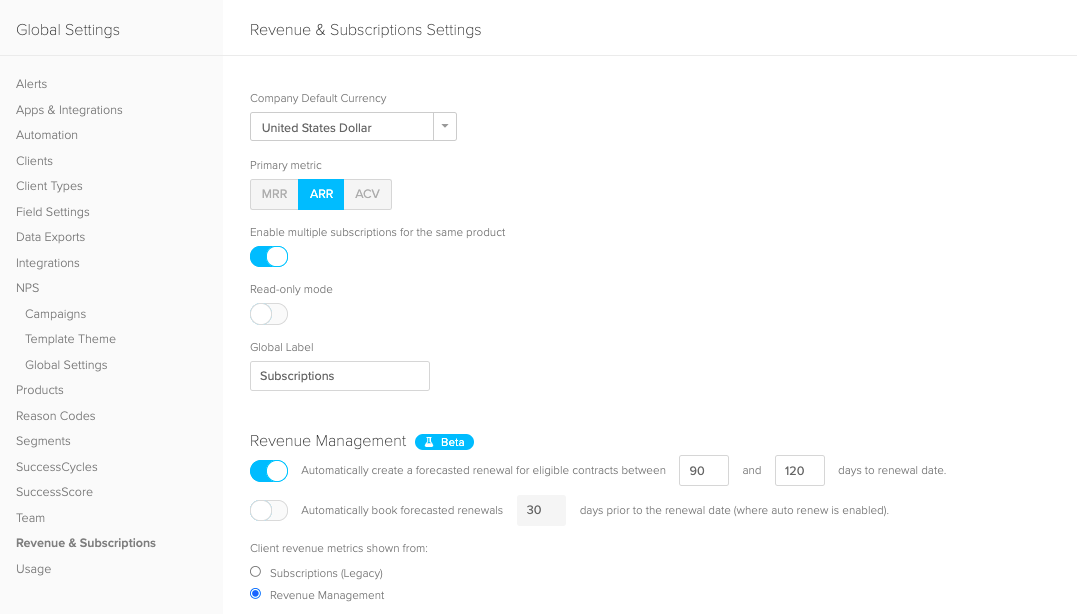The height and width of the screenshot is (614, 1077).
Task: Select Revenue & Subscriptions sidebar item
Action: click(86, 543)
